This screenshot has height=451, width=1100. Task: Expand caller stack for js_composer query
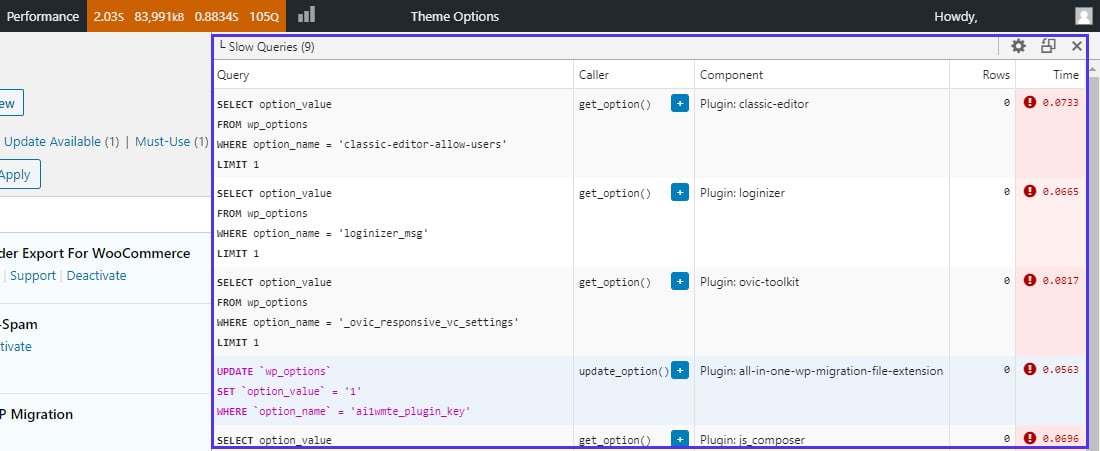tap(680, 439)
